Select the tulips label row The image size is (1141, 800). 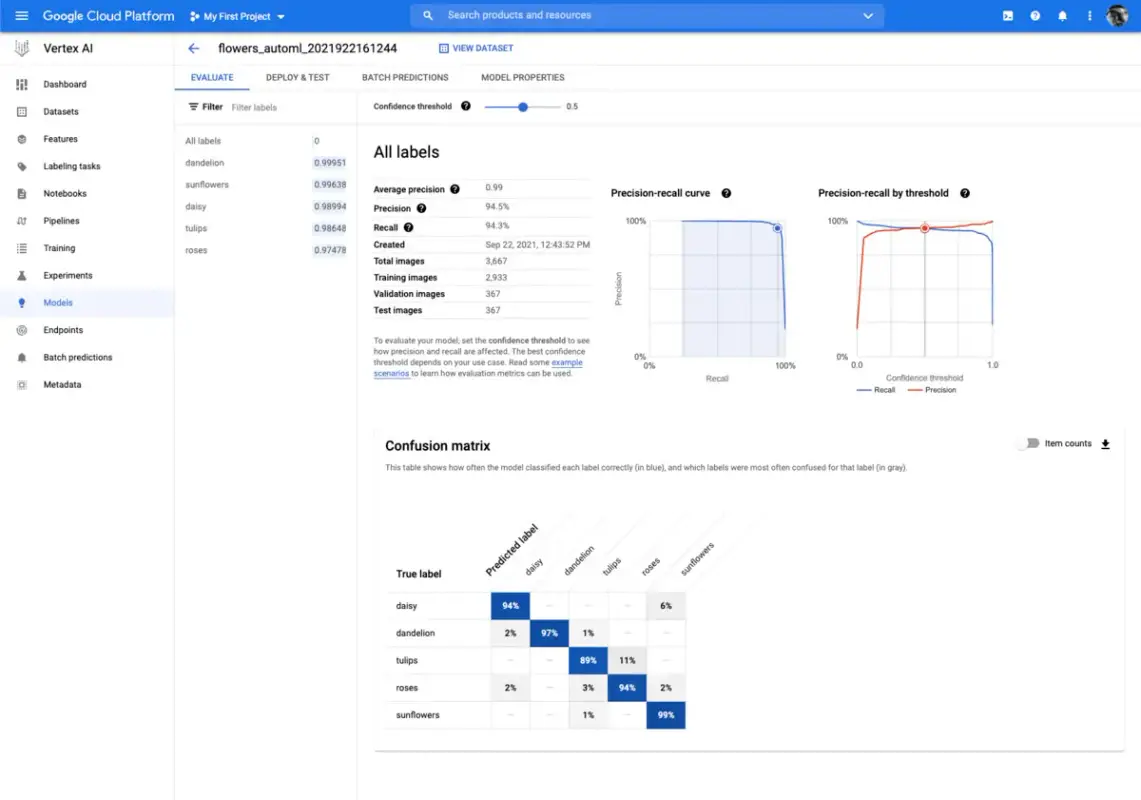tap(265, 229)
